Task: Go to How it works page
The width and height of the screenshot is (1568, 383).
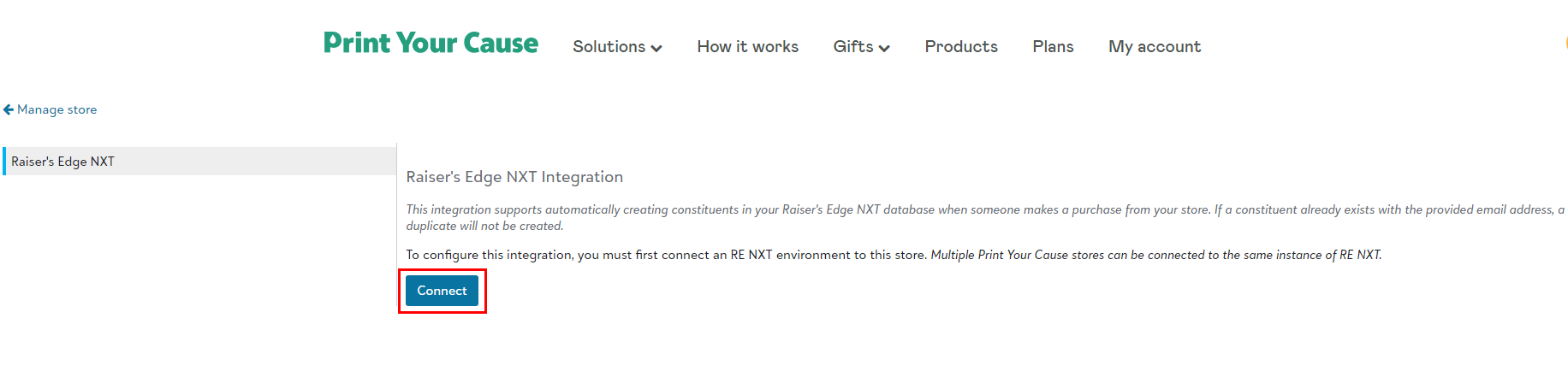Action: [x=747, y=47]
